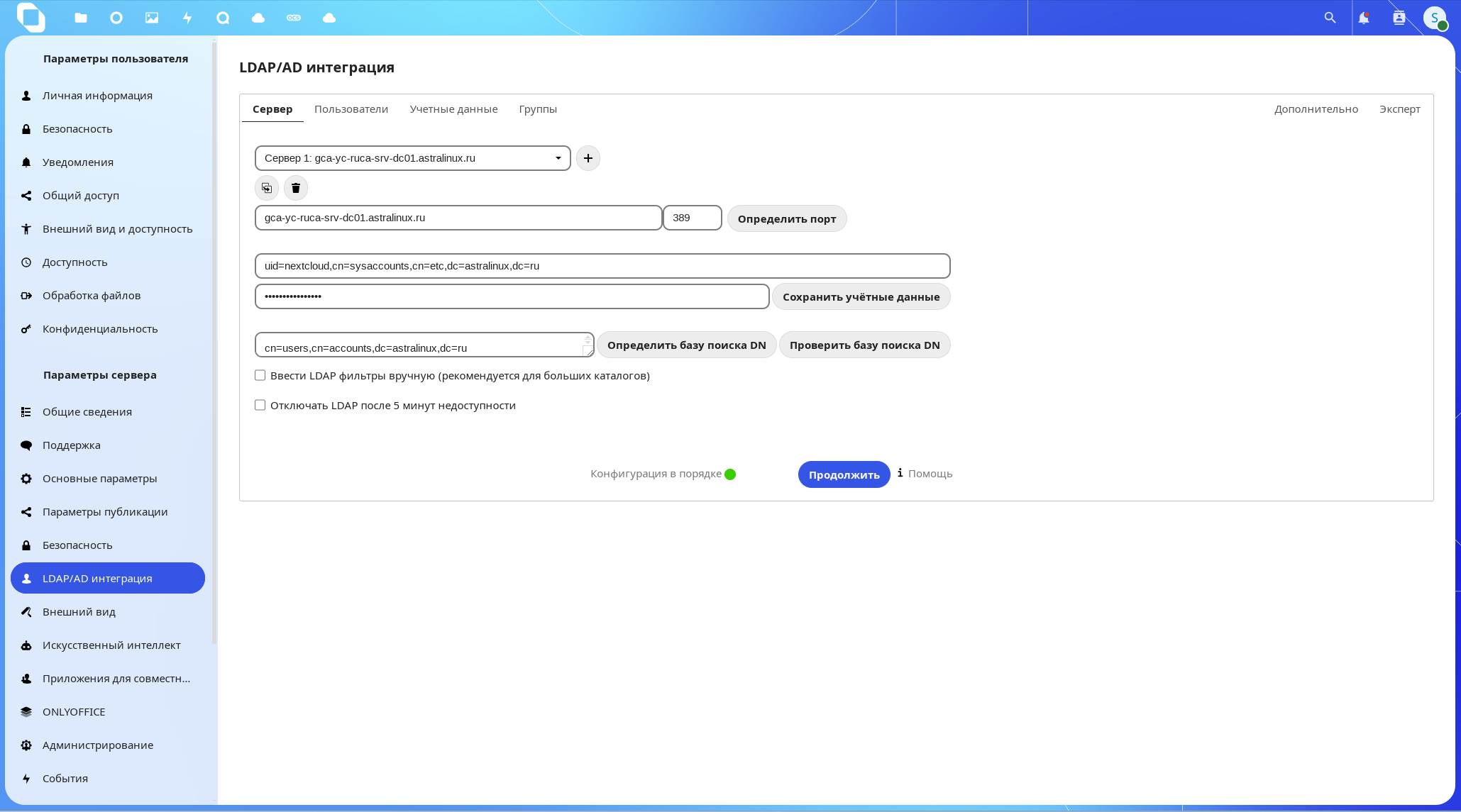This screenshot has height=812, width=1461.
Task: Click Определить базу поиска DN button
Action: click(687, 345)
